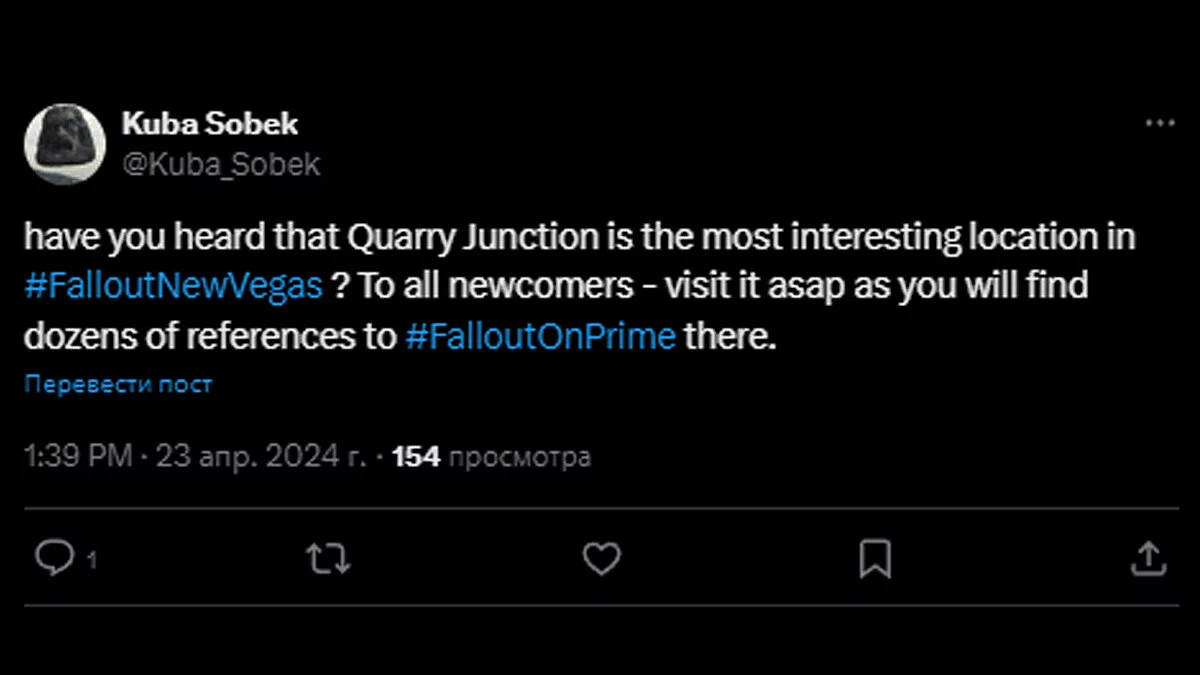This screenshot has height=675, width=1200.
Task: Open the Kuba Sobek display name
Action: [209, 125]
